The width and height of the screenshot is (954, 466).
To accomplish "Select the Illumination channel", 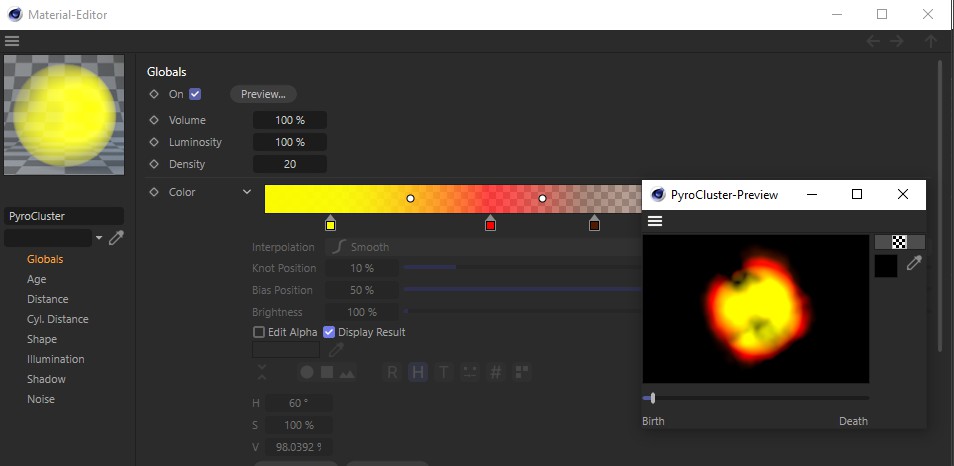I will pyautogui.click(x=55, y=360).
